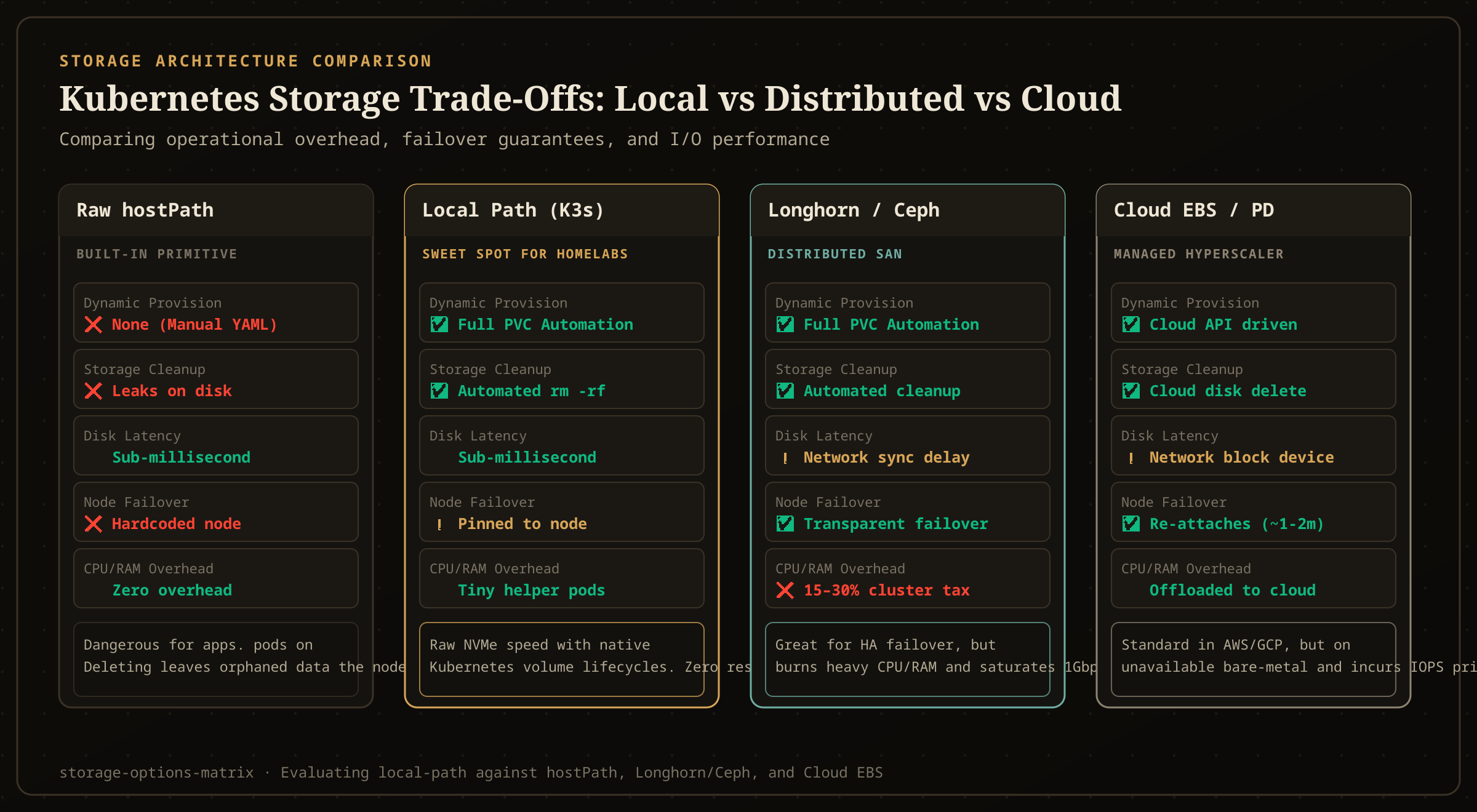This screenshot has width=1477, height=812.
Task: Click the Tiny helper pods value
Action: pyautogui.click(x=531, y=591)
